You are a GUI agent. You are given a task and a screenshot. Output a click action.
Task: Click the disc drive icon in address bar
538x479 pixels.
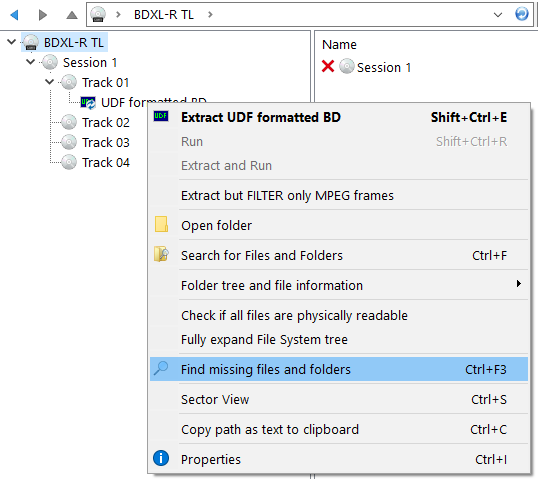tap(98, 14)
